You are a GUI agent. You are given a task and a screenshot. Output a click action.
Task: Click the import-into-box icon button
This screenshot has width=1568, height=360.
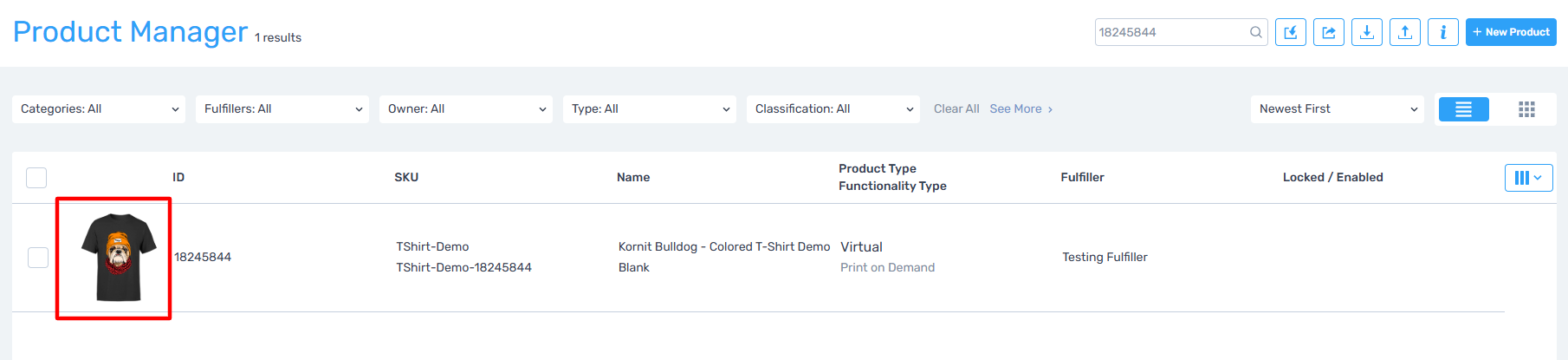click(x=1291, y=32)
